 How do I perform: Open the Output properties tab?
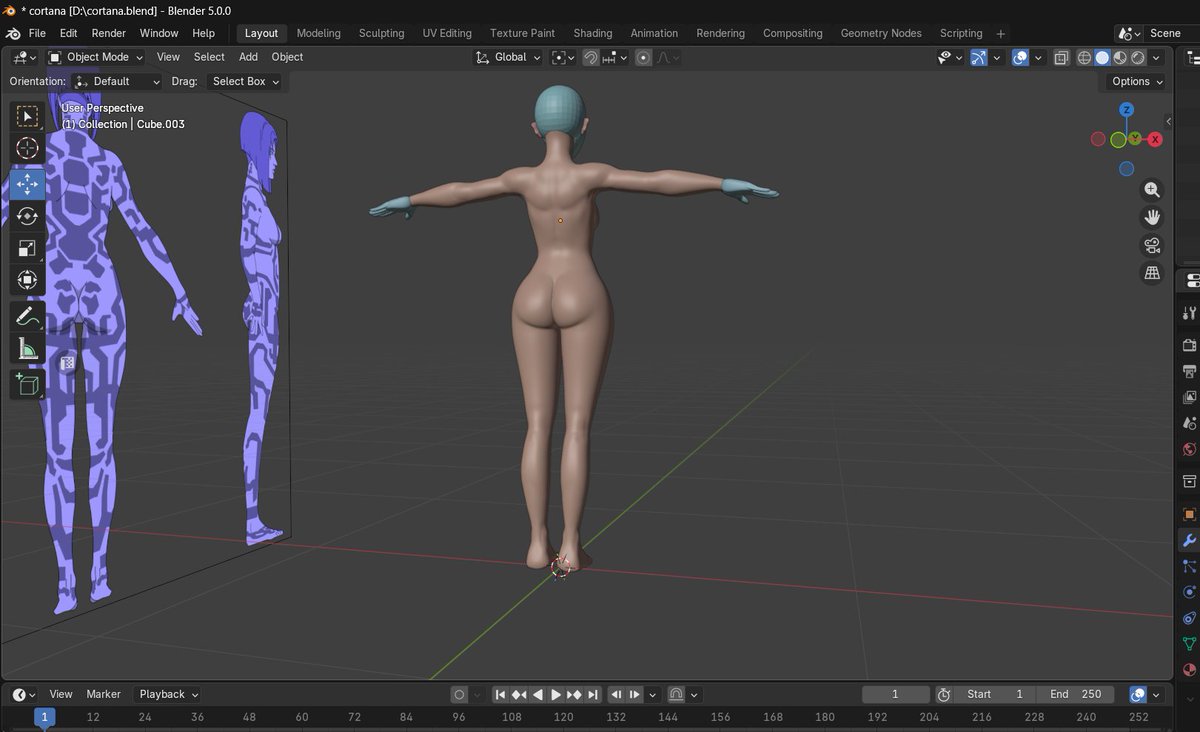1189,372
